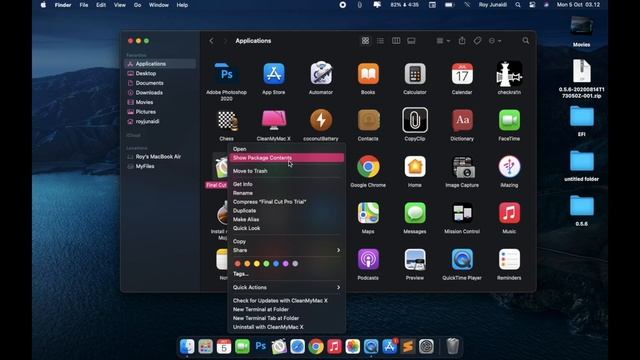The image size is (640, 360).
Task: Select the Preview app icon
Action: coord(415,259)
